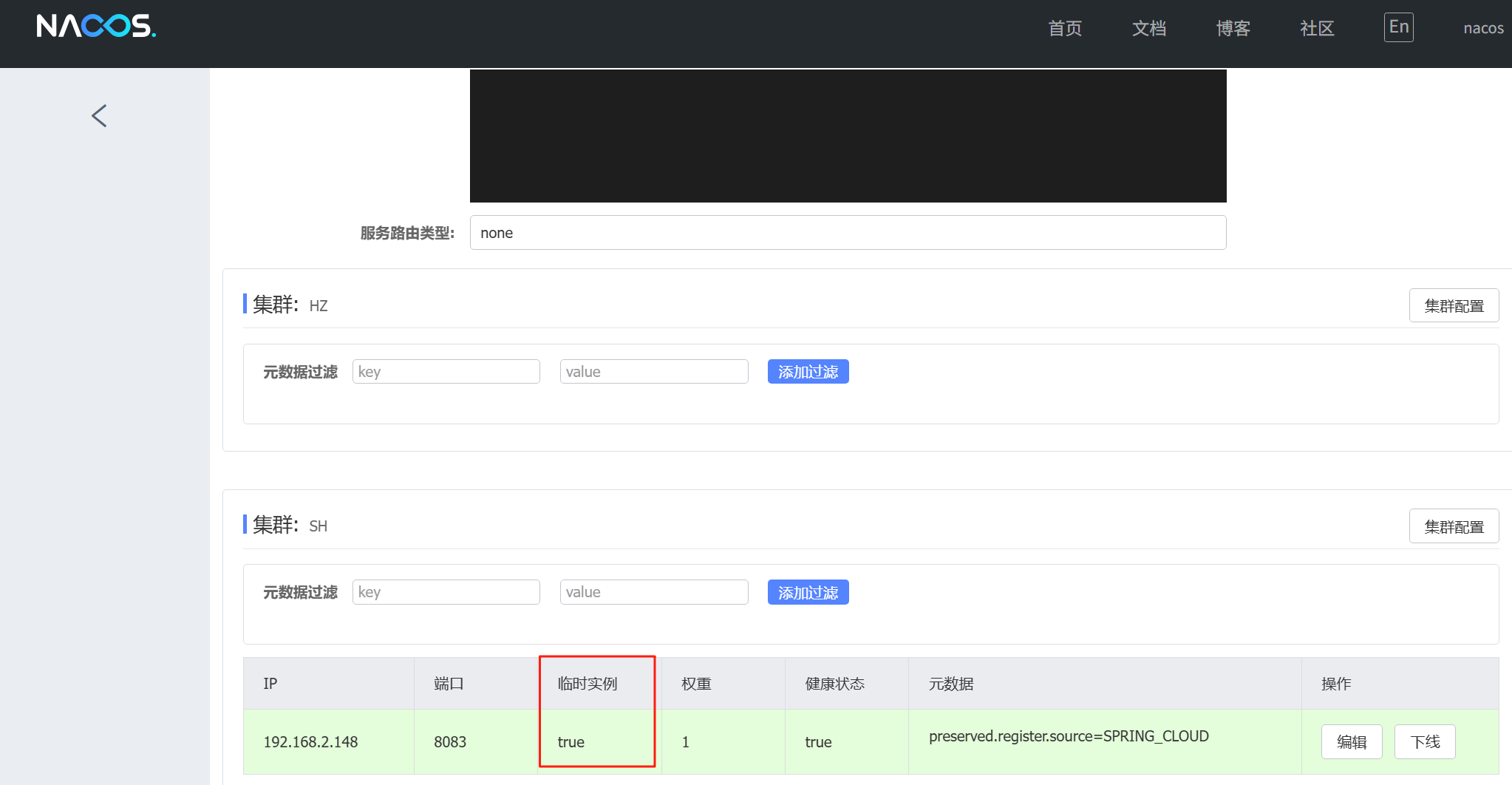Select metadata preserved.register.source=SPRING_CLOUD

click(x=1069, y=736)
